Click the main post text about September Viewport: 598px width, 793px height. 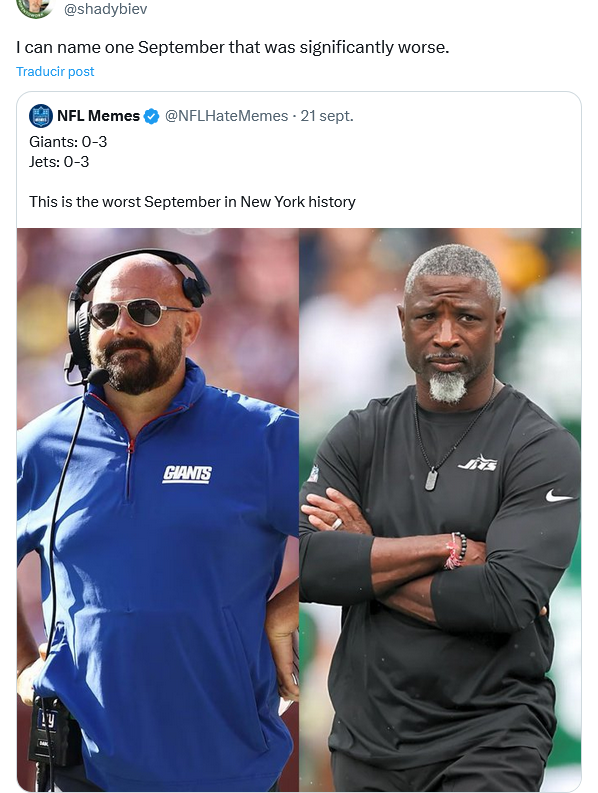point(233,47)
